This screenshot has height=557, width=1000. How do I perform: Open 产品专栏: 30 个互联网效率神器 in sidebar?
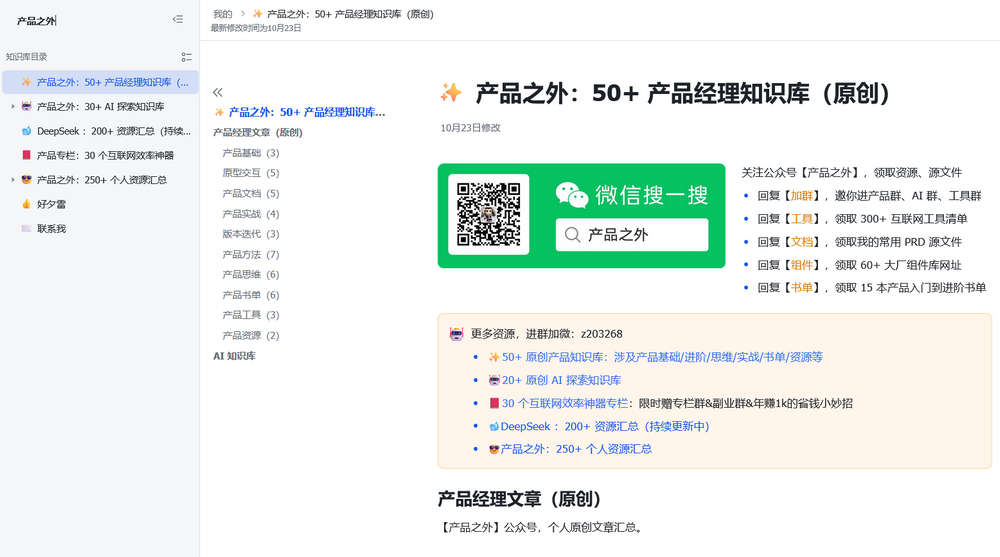click(x=101, y=155)
